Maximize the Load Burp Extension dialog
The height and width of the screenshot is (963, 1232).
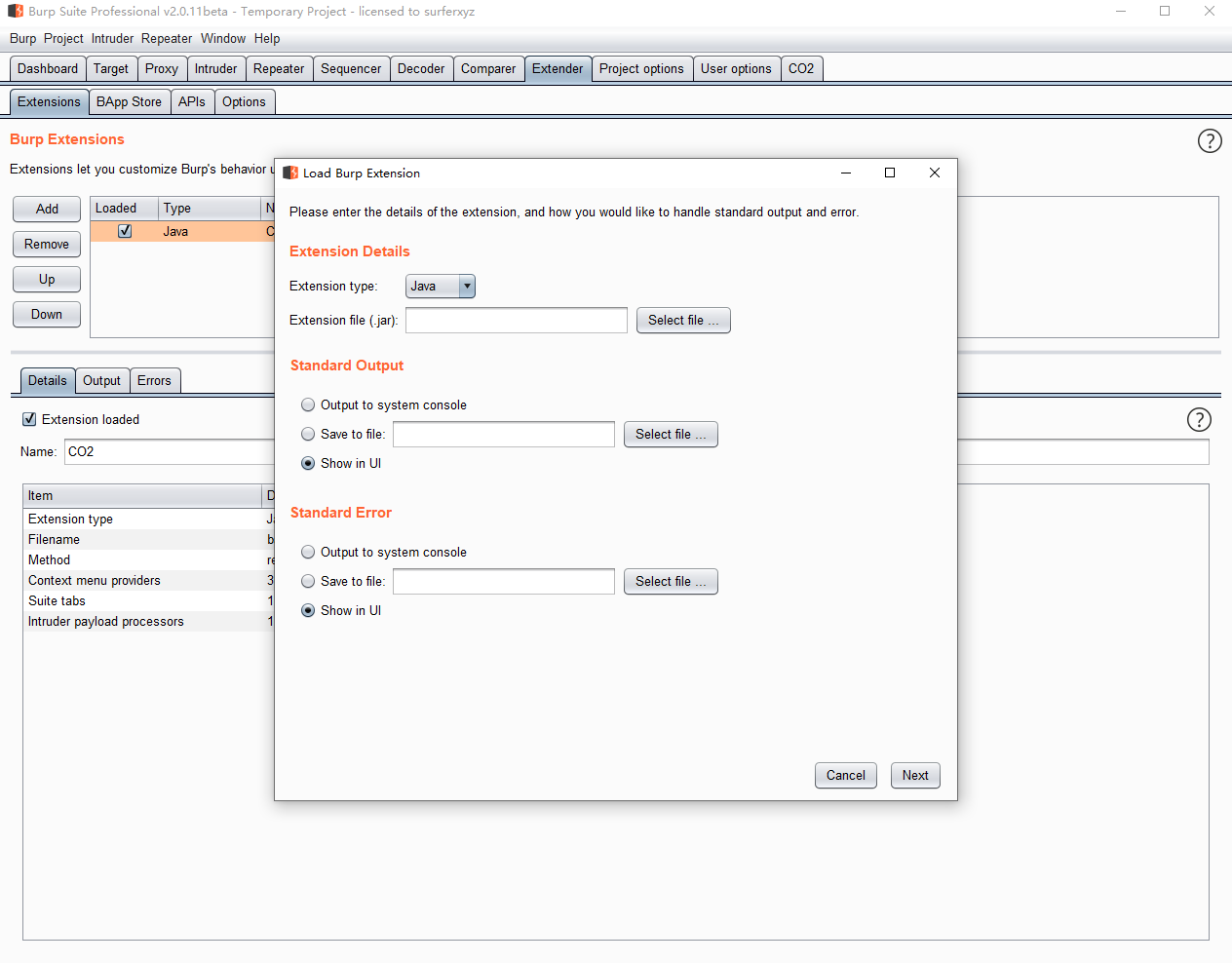click(x=889, y=173)
